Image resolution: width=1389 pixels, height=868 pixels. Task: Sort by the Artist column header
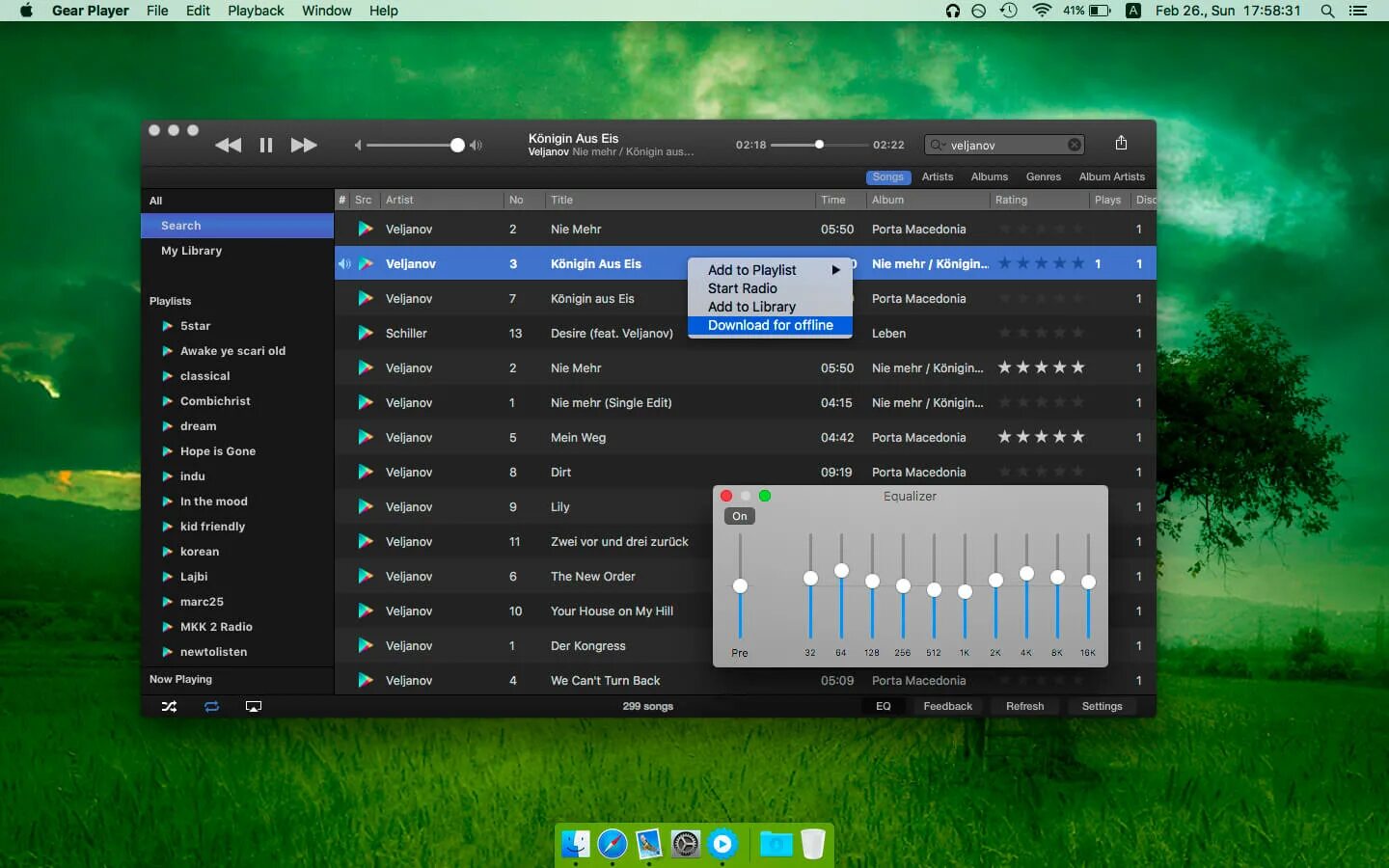pyautogui.click(x=443, y=200)
